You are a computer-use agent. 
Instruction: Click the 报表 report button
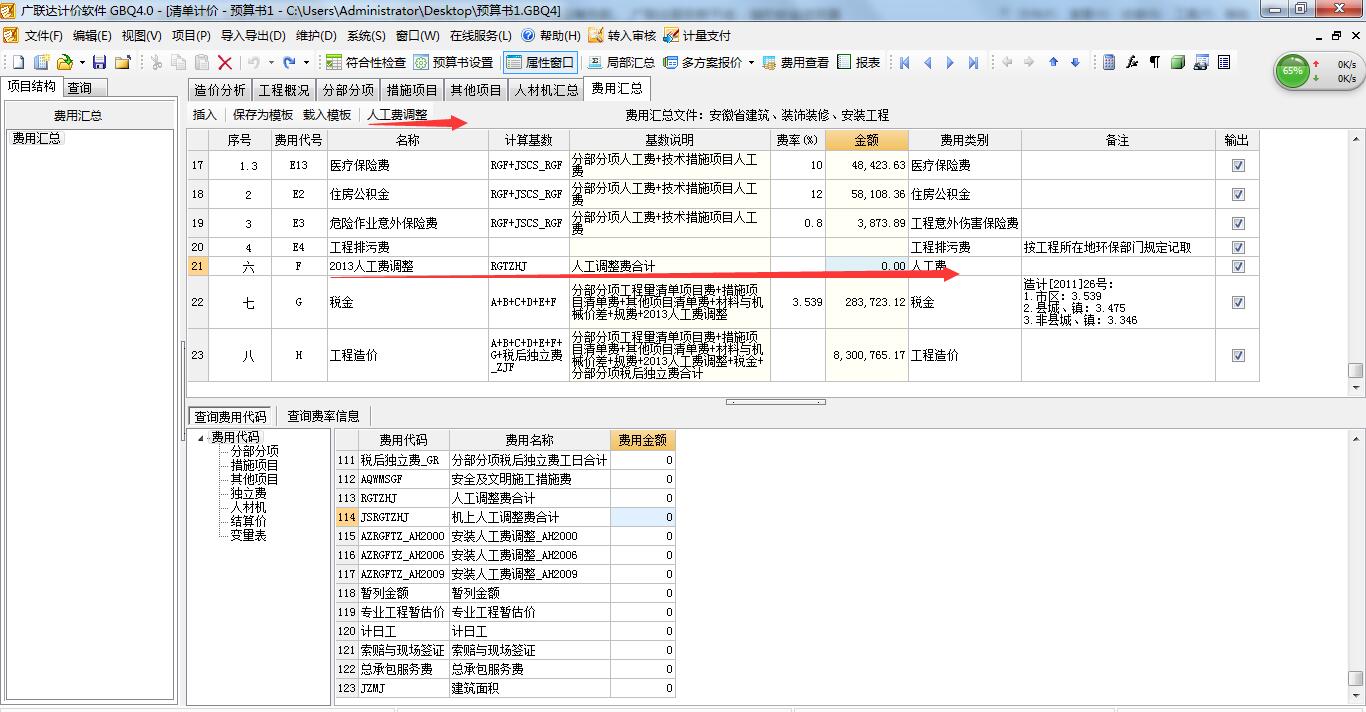(x=859, y=62)
